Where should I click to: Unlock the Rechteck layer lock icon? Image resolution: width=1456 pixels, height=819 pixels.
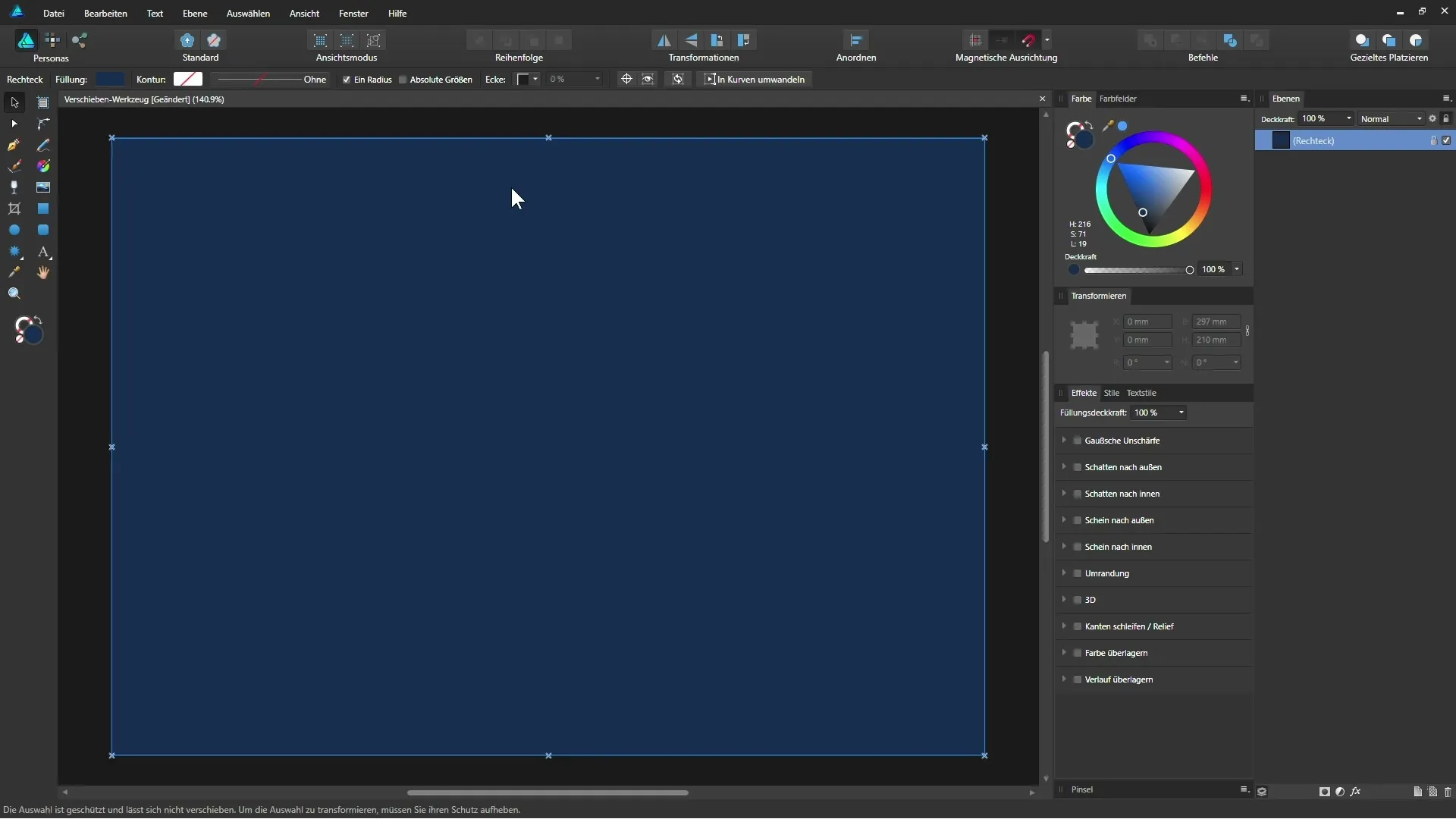[x=1433, y=140]
